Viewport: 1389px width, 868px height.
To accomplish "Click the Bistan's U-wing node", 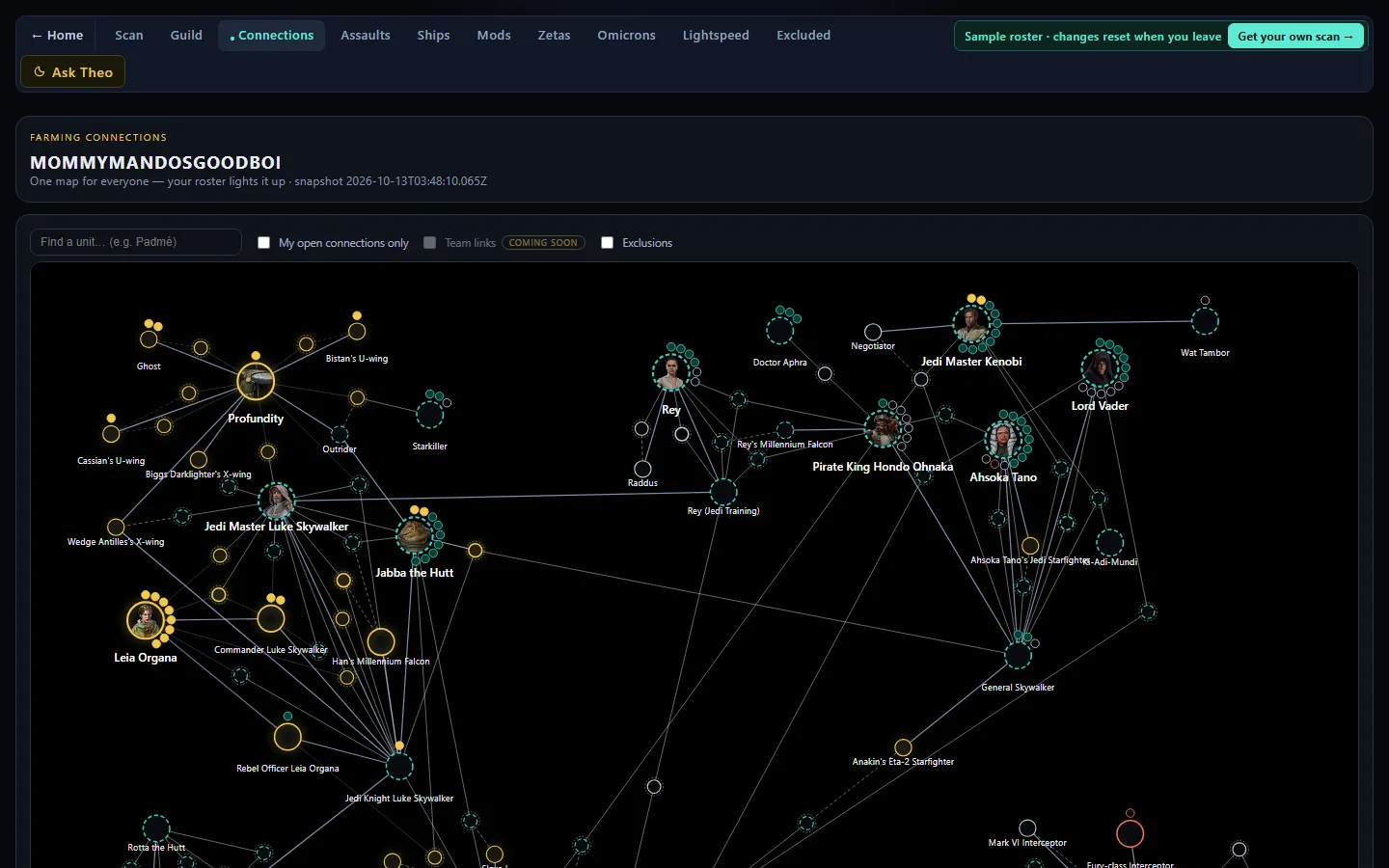I will pos(357,331).
